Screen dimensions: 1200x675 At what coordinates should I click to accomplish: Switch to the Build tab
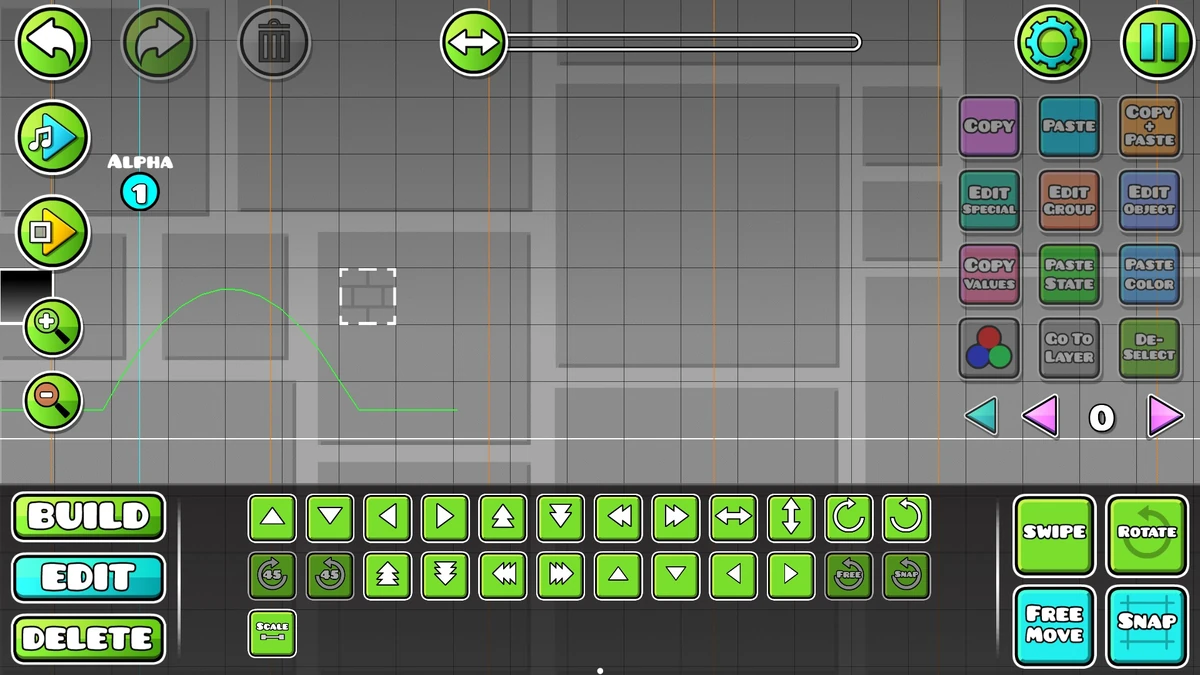click(88, 517)
